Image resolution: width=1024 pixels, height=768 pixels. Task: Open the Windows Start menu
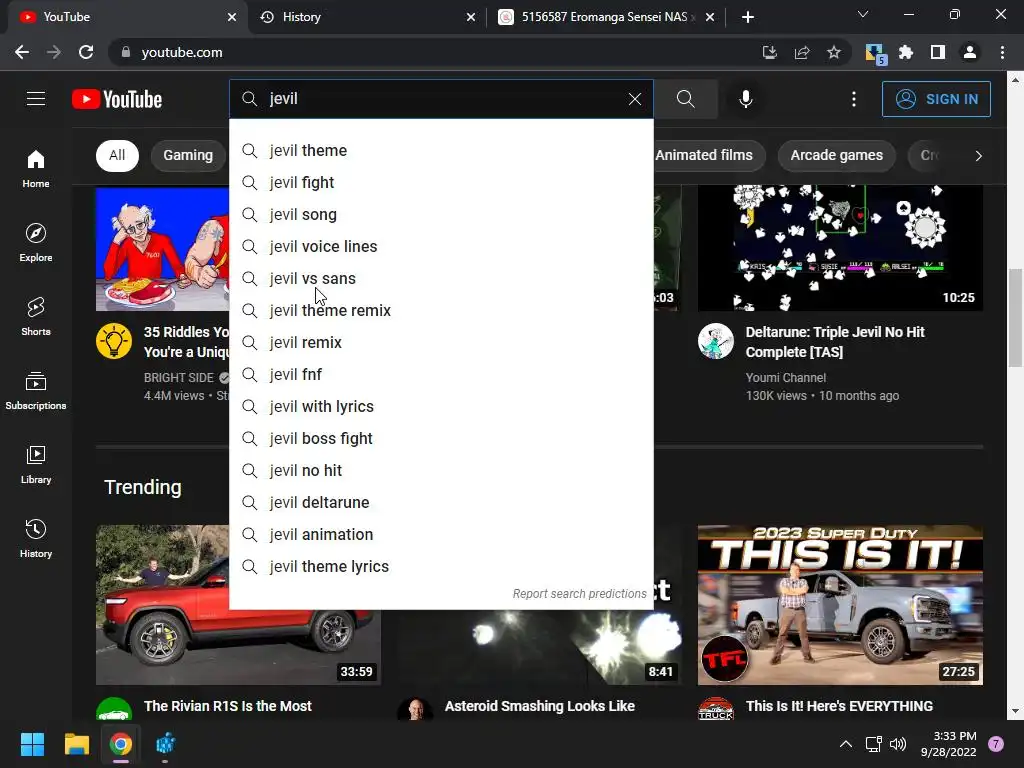[32, 744]
